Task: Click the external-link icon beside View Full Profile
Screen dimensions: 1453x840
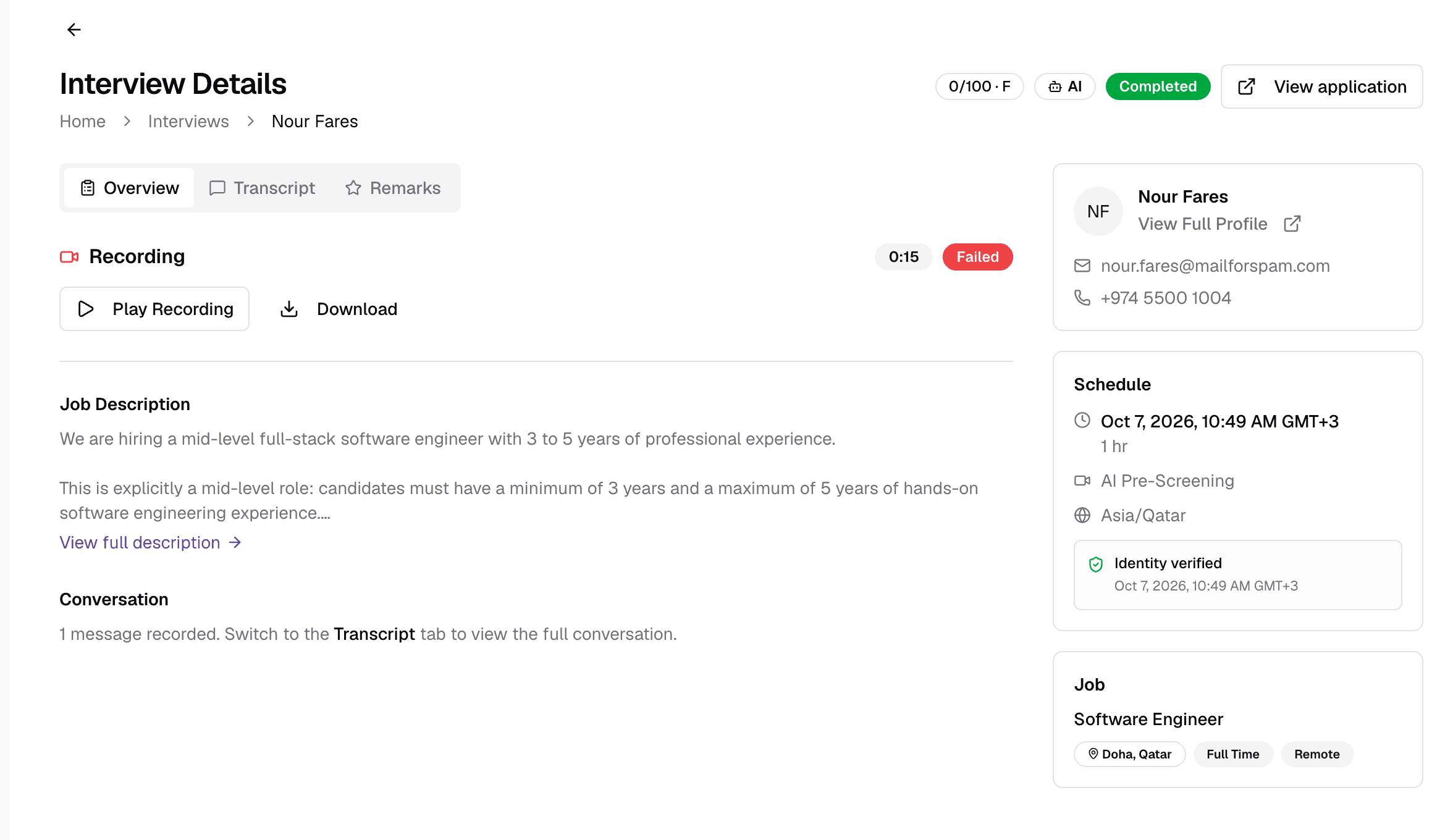Action: 1292,224
